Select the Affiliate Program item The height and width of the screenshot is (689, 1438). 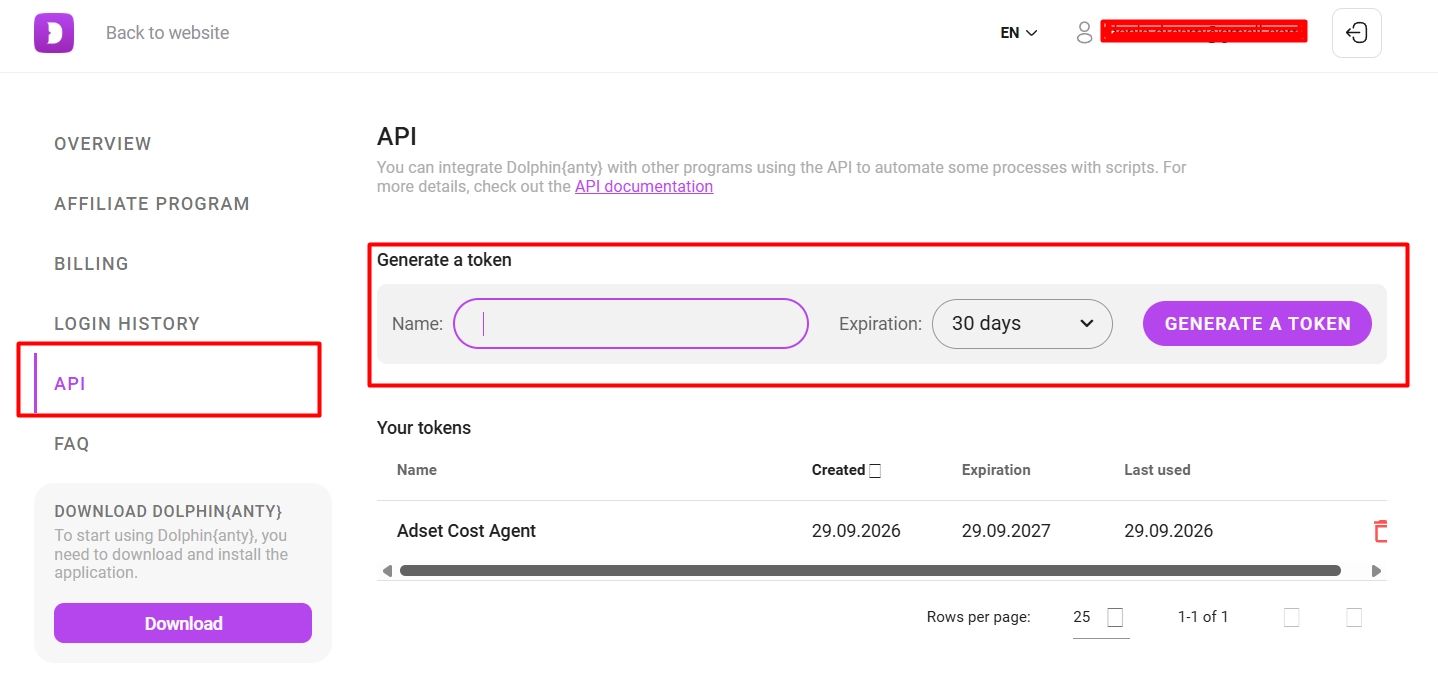point(152,204)
